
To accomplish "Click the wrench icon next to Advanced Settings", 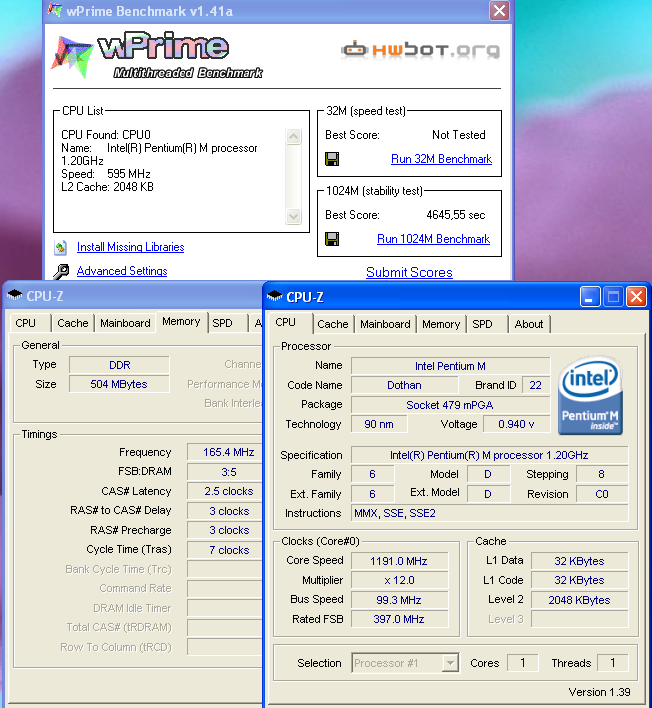I will click(x=61, y=271).
